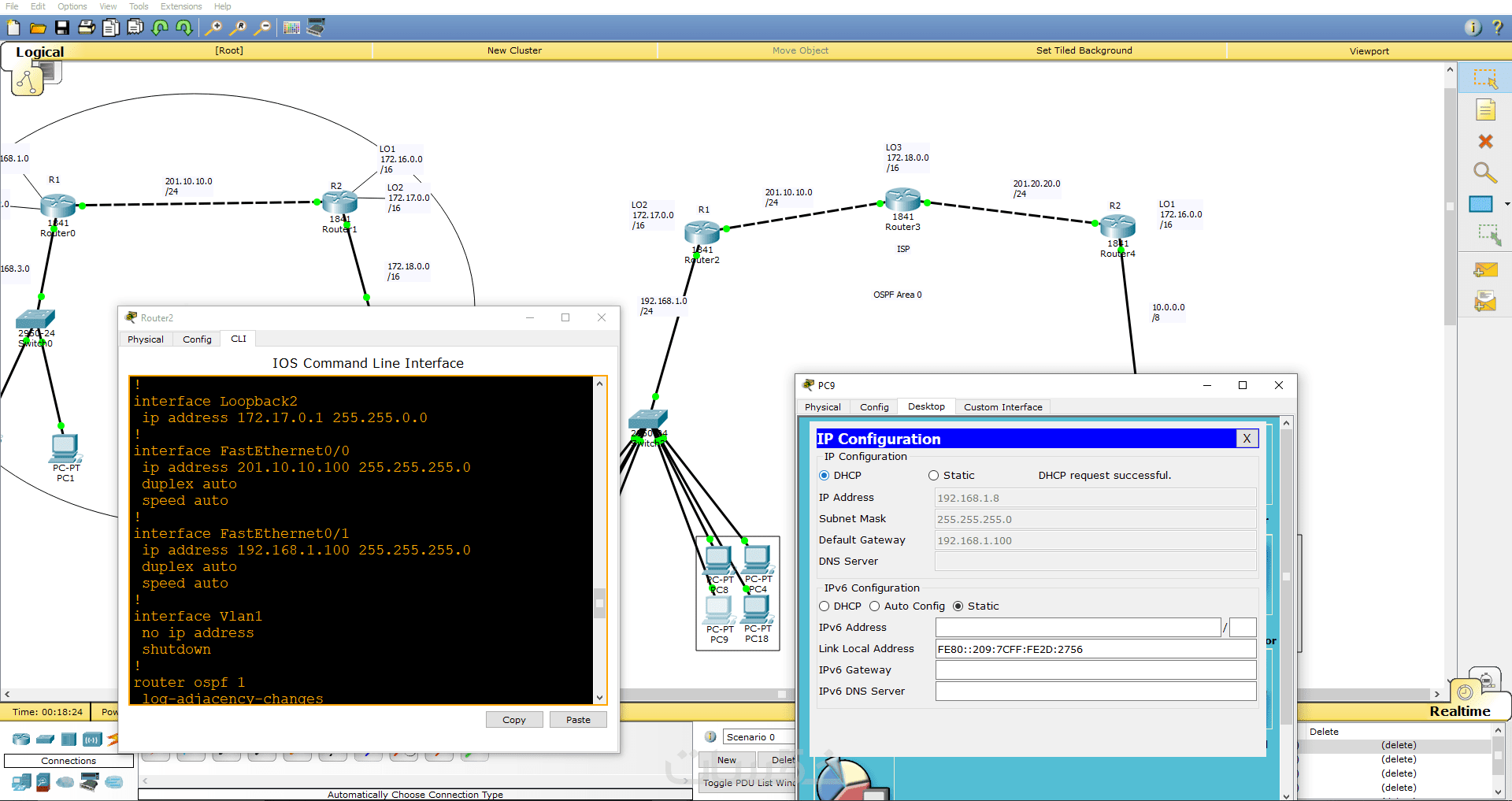Select the Resize Shape tool
Image resolution: width=1512 pixels, height=801 pixels.
point(1488,235)
